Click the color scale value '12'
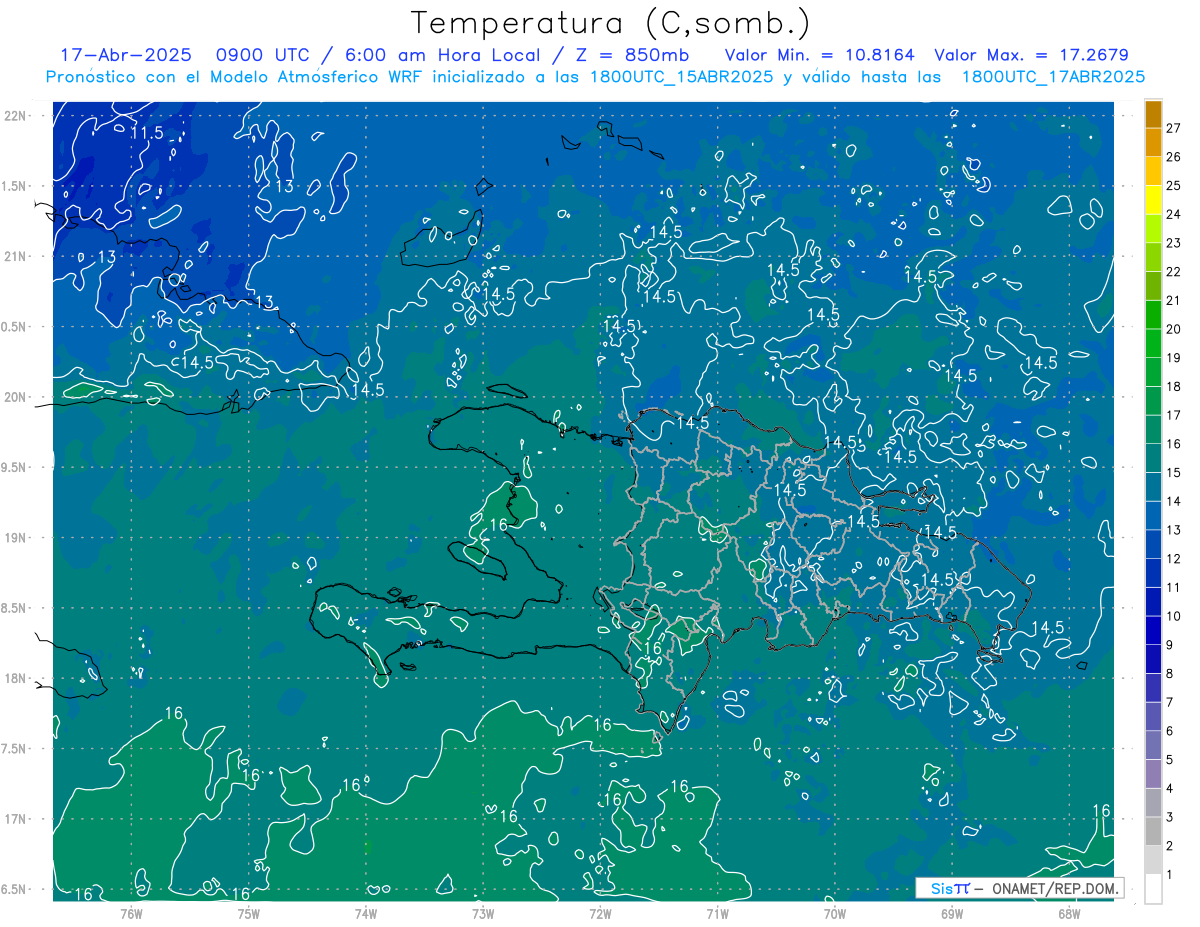The height and width of the screenshot is (927, 1200). point(1175,559)
